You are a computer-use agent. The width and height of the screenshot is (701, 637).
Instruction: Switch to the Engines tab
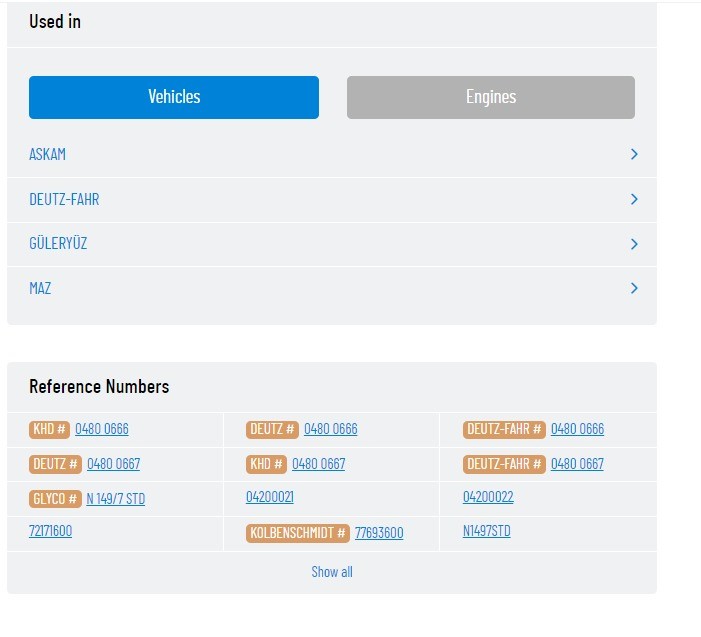tap(490, 97)
